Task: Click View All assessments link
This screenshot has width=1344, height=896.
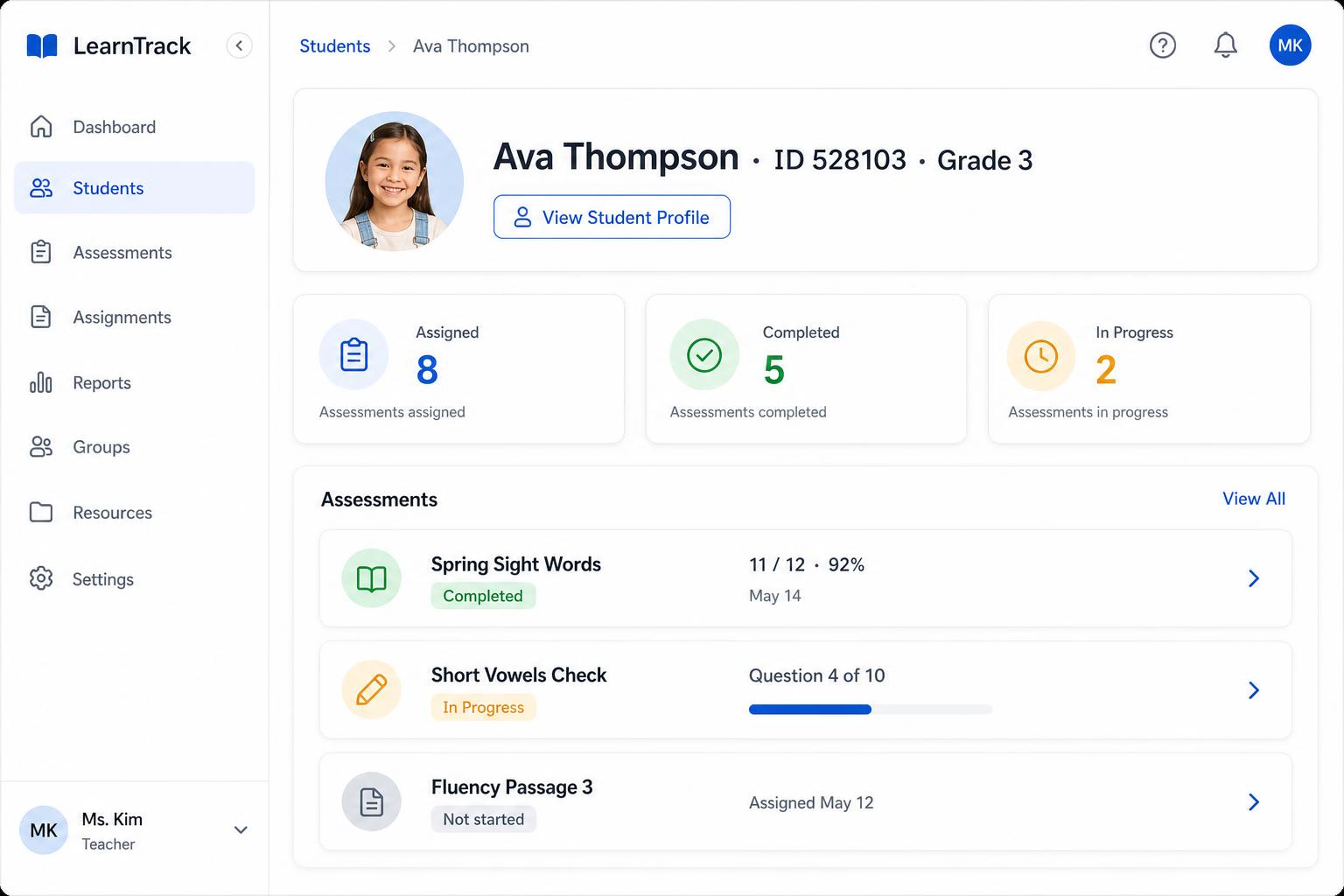Action: tap(1253, 499)
